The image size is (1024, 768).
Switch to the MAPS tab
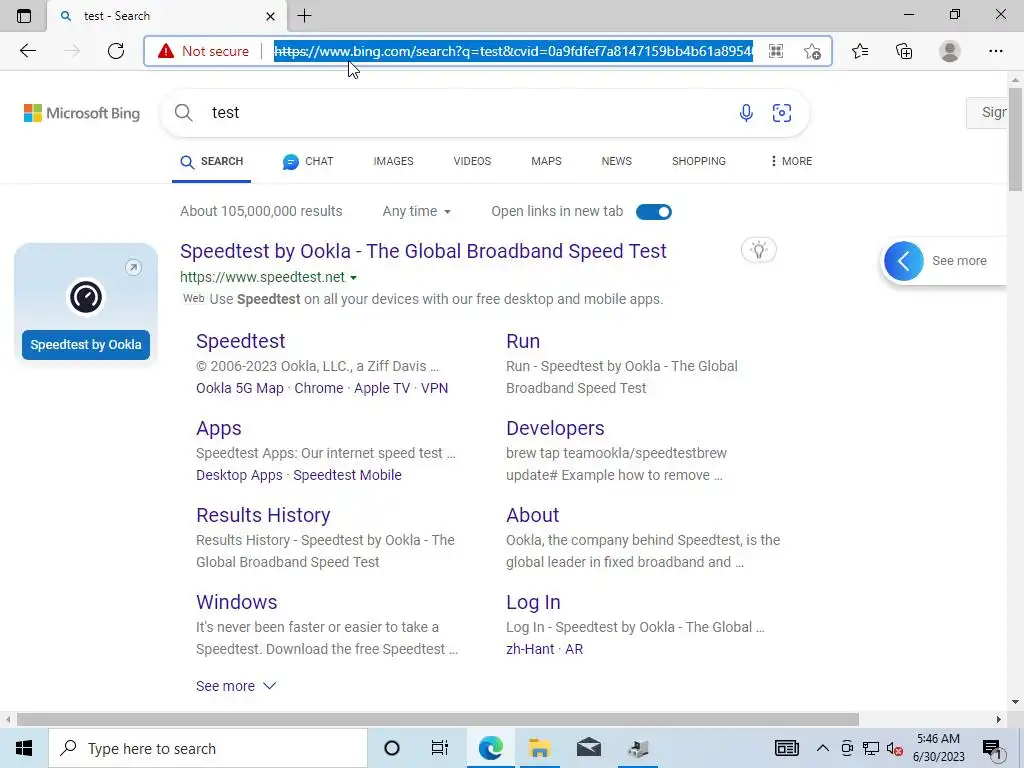(x=546, y=161)
